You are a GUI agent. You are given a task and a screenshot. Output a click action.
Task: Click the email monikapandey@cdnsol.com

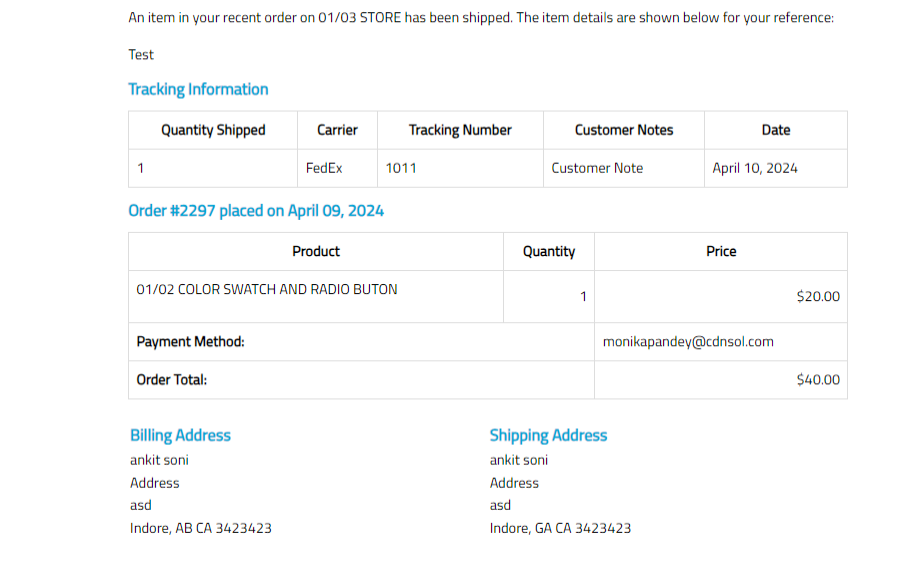pyautogui.click(x=688, y=342)
